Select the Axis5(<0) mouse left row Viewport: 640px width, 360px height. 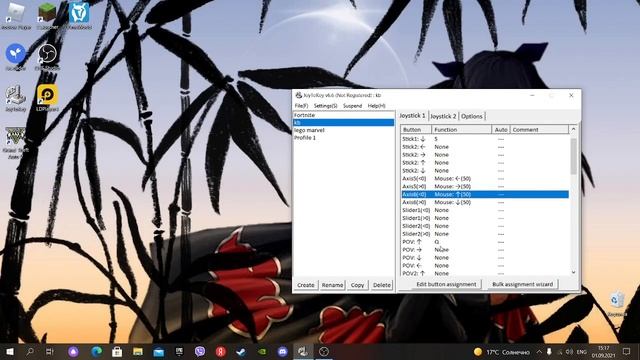coord(485,178)
